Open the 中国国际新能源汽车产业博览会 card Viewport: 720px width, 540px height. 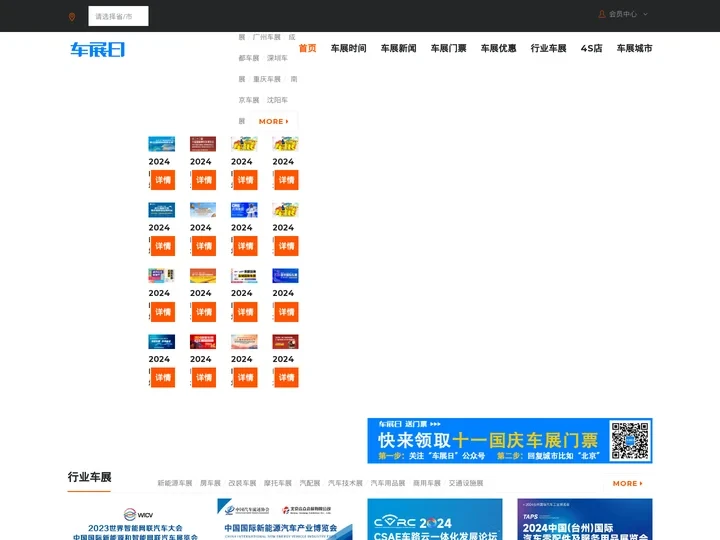tap(285, 519)
